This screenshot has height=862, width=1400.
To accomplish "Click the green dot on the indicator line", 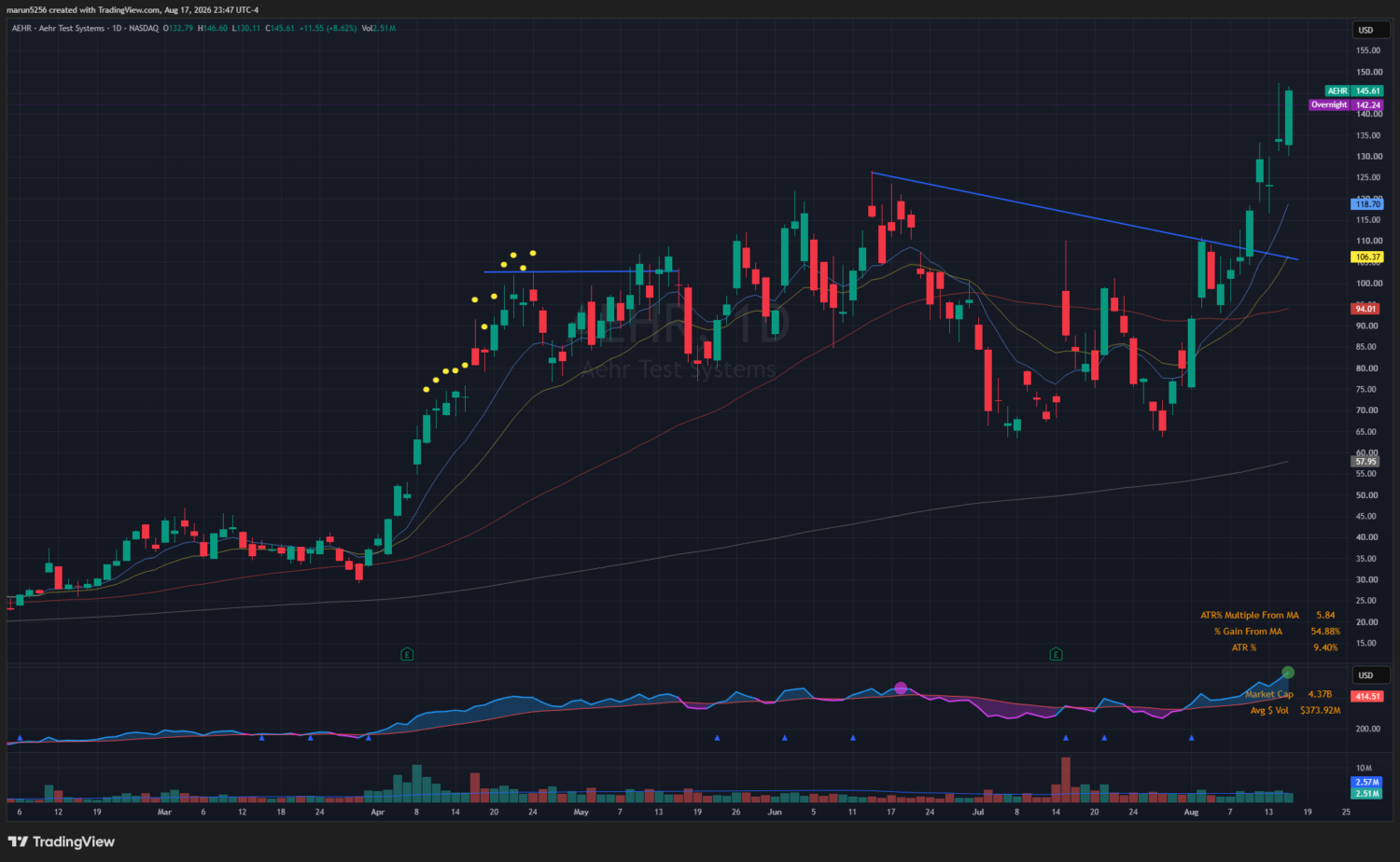I will [1288, 672].
